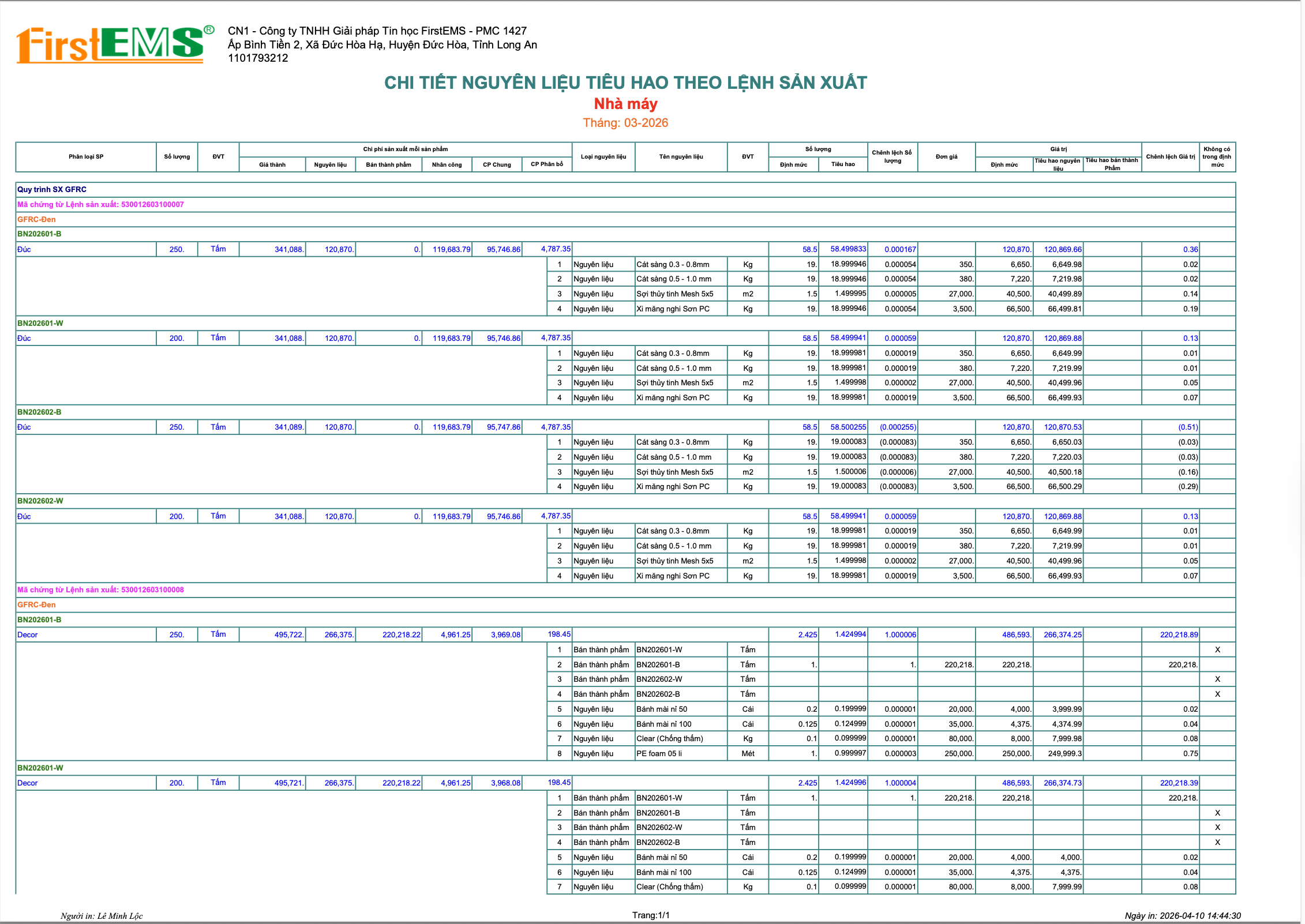The image size is (1305, 924).
Task: Click the 'Chênh lệch Số lượng' column header
Action: tap(892, 157)
